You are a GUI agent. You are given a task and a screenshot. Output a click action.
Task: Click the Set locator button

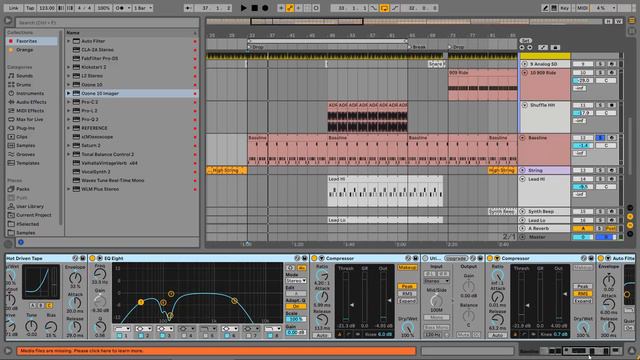pos(526,41)
